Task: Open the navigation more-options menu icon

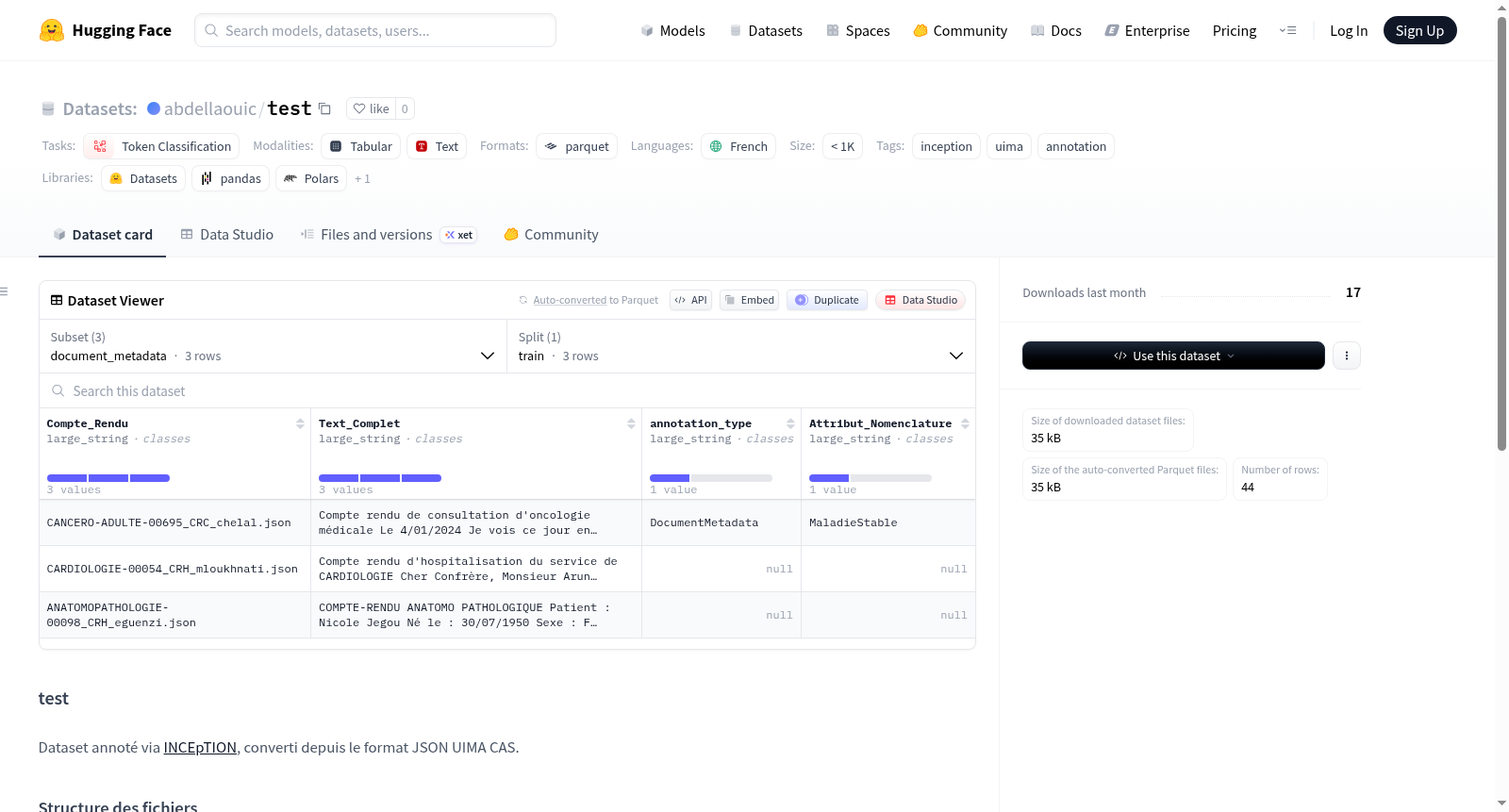Action: pyautogui.click(x=1287, y=30)
